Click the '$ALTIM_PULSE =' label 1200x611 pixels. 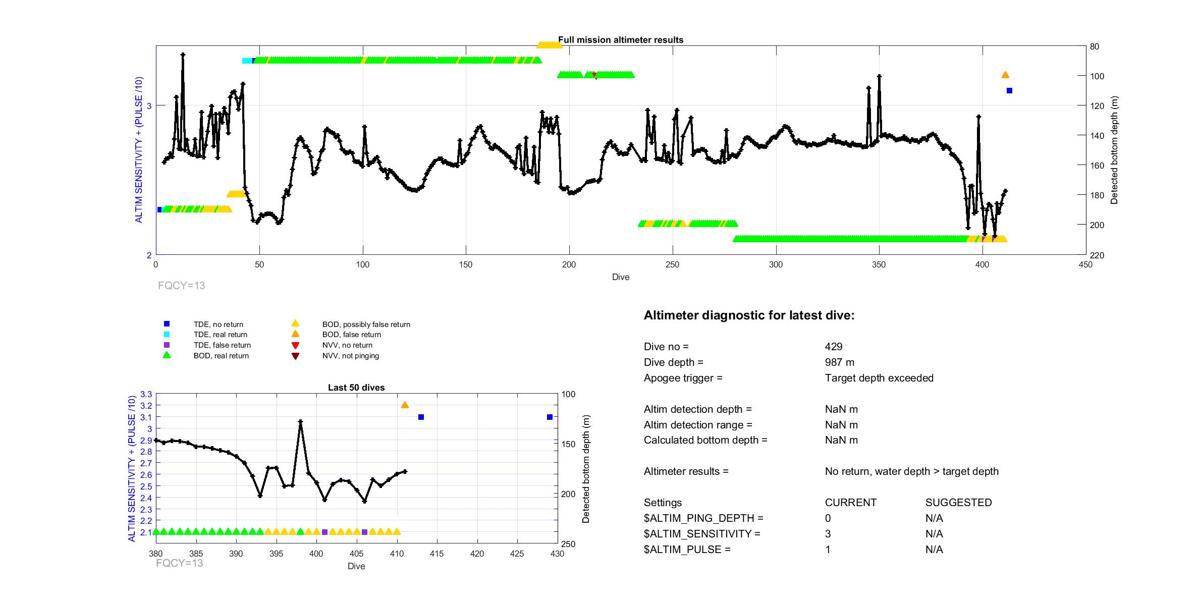[x=688, y=549]
